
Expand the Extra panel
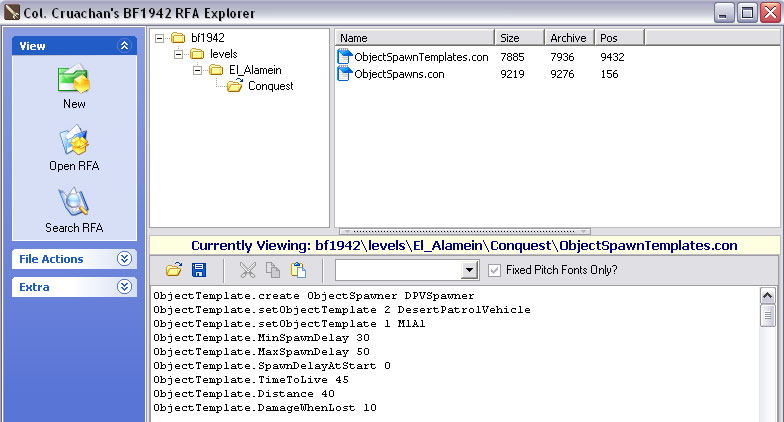coord(124,286)
